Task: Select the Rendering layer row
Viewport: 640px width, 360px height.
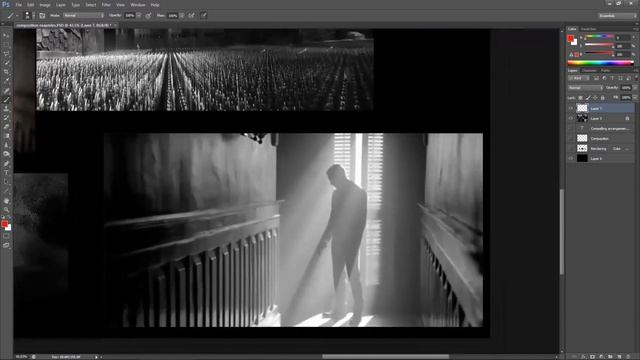Action: [601, 149]
